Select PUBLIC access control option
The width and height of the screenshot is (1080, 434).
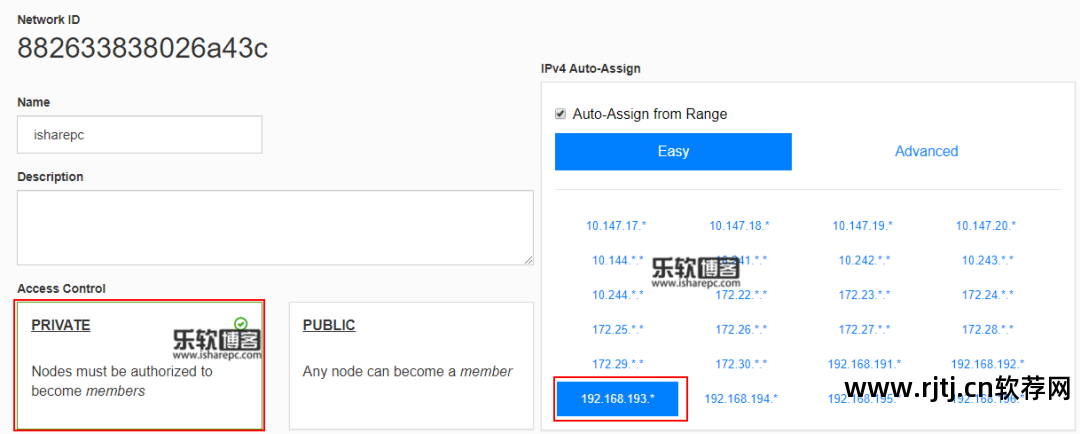[411, 365]
